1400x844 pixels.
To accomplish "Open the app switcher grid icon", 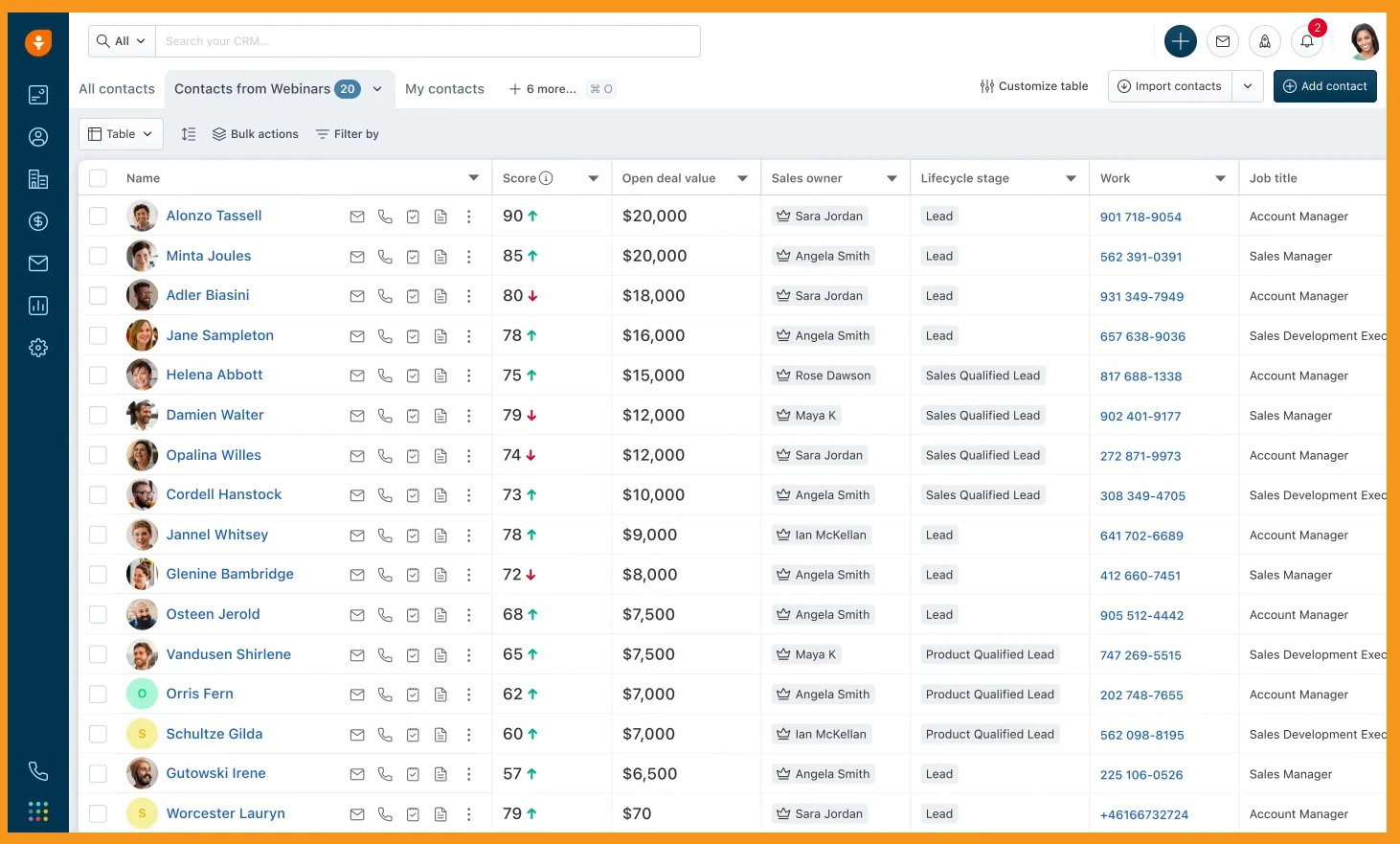I will tap(38, 811).
